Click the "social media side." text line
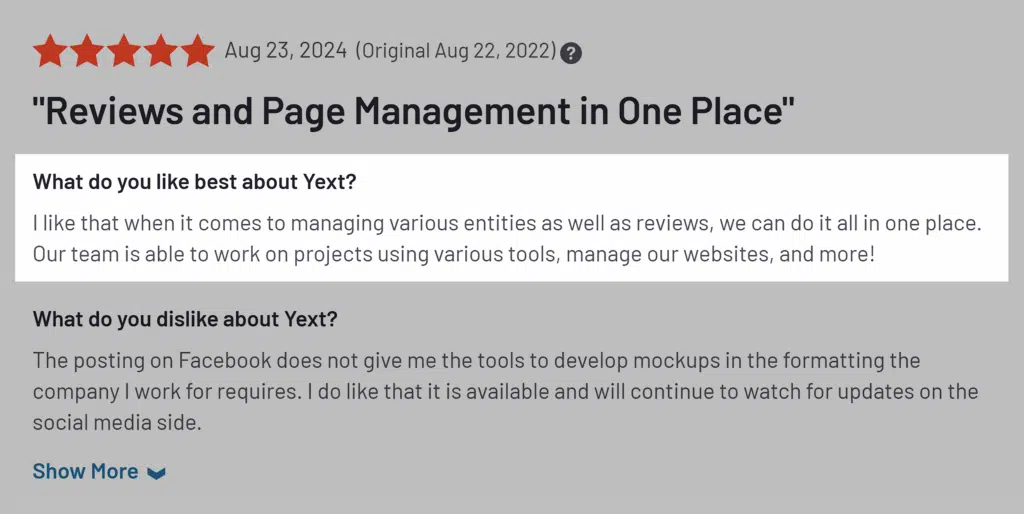Image resolution: width=1024 pixels, height=514 pixels. 117,422
